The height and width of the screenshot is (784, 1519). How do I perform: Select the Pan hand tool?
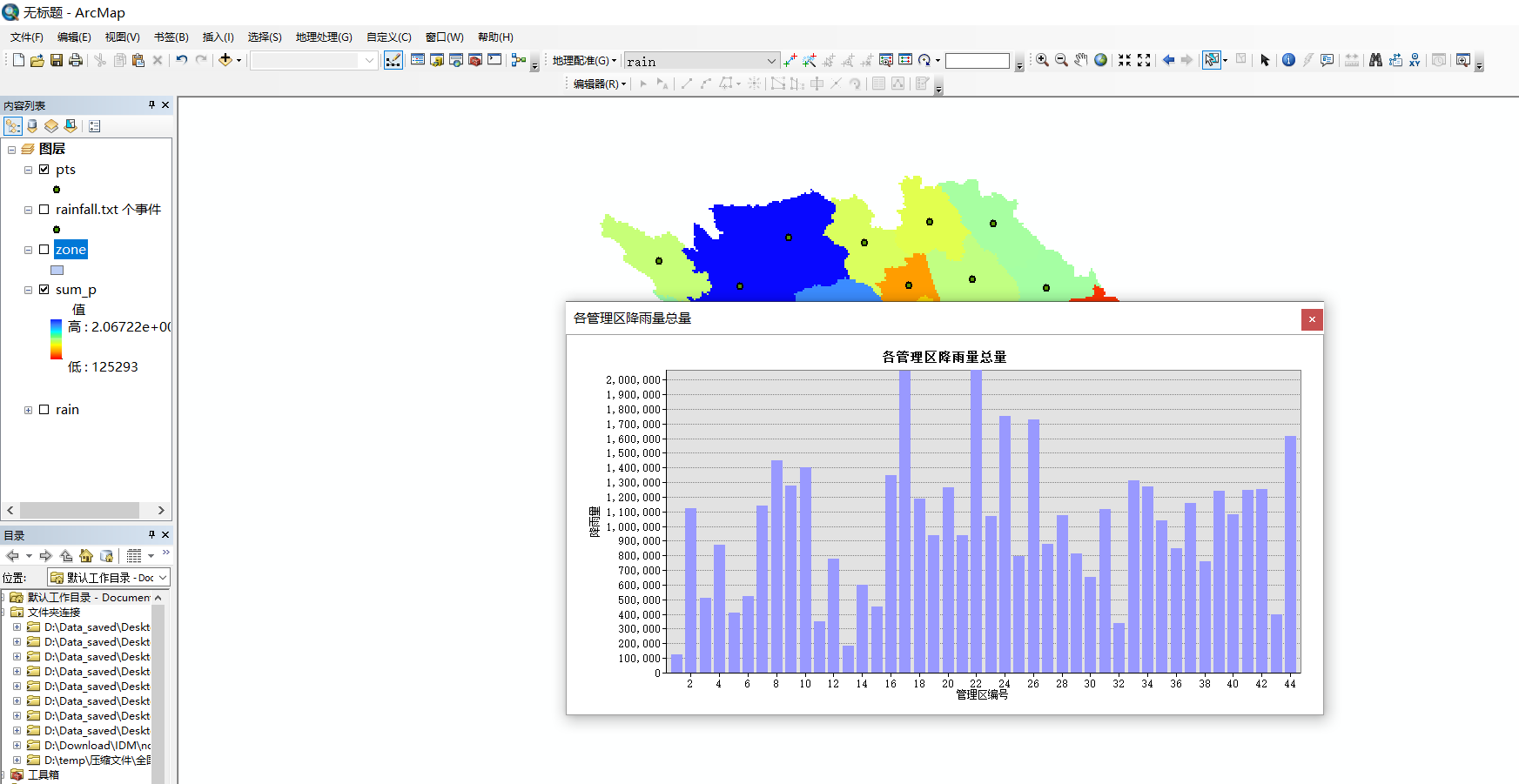[x=1081, y=60]
